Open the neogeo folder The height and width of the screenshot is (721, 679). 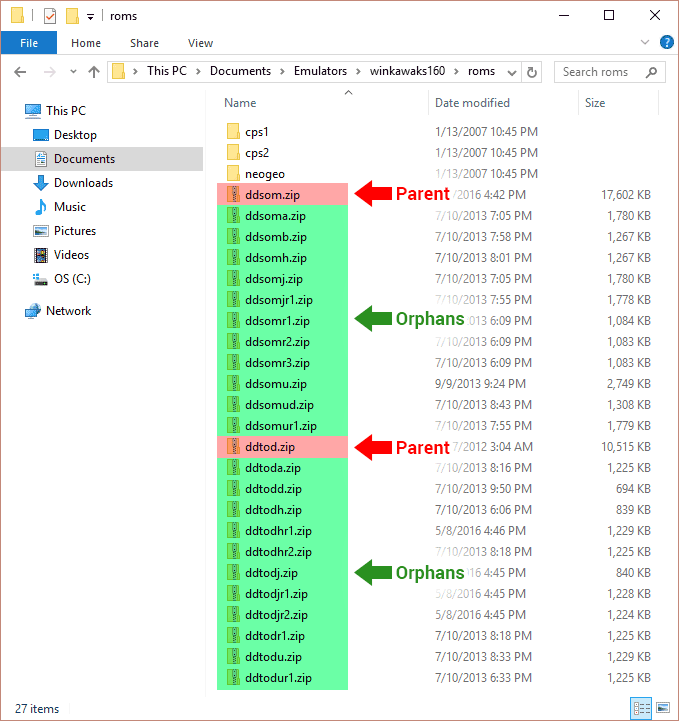tap(264, 174)
